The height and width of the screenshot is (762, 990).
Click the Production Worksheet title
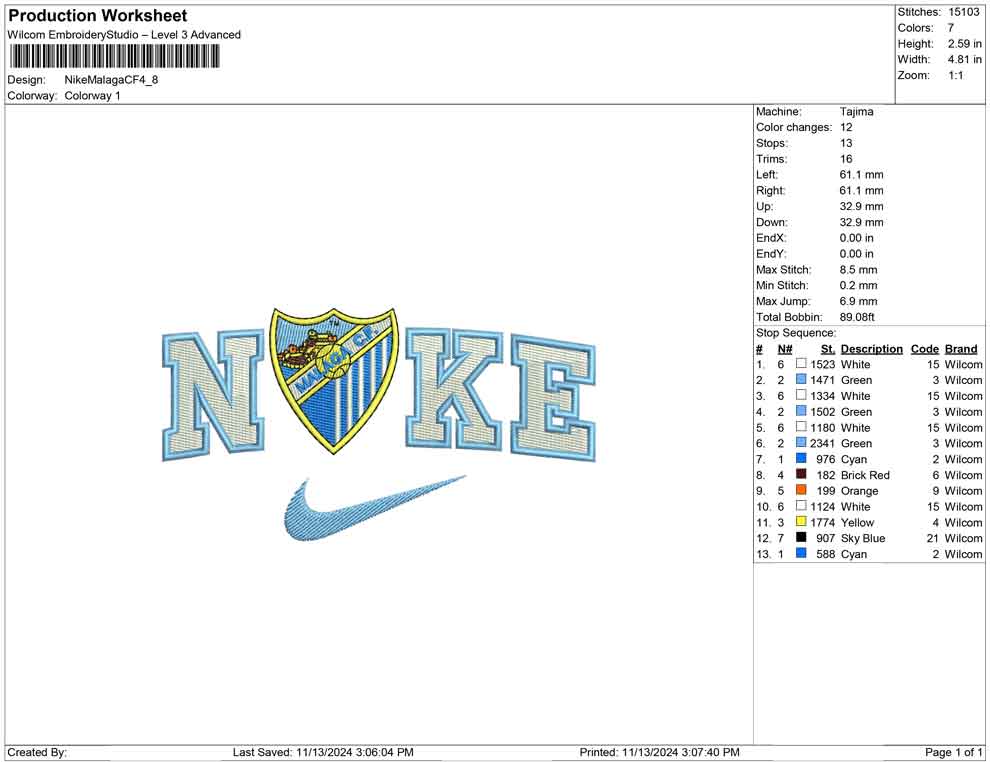coord(97,16)
